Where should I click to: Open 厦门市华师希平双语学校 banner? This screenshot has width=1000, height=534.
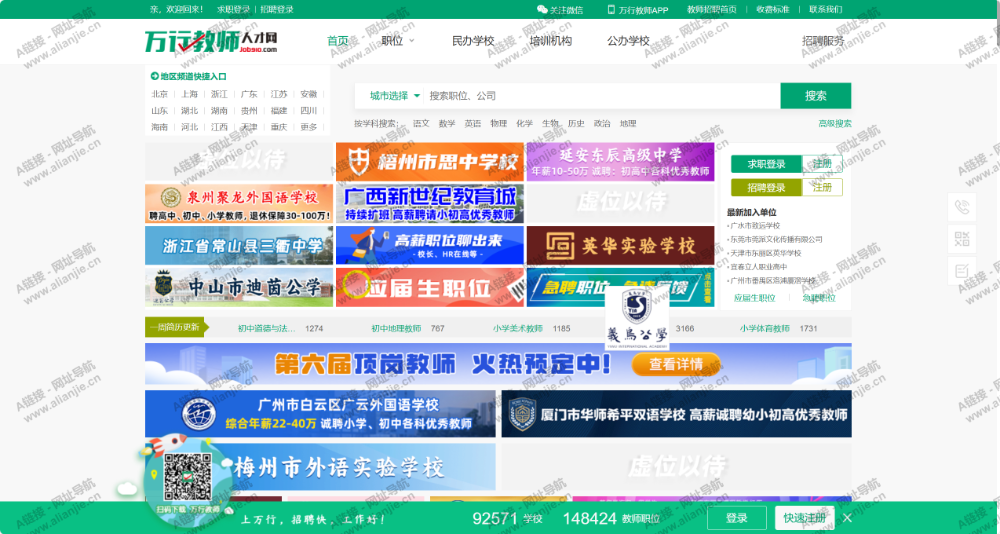point(677,413)
